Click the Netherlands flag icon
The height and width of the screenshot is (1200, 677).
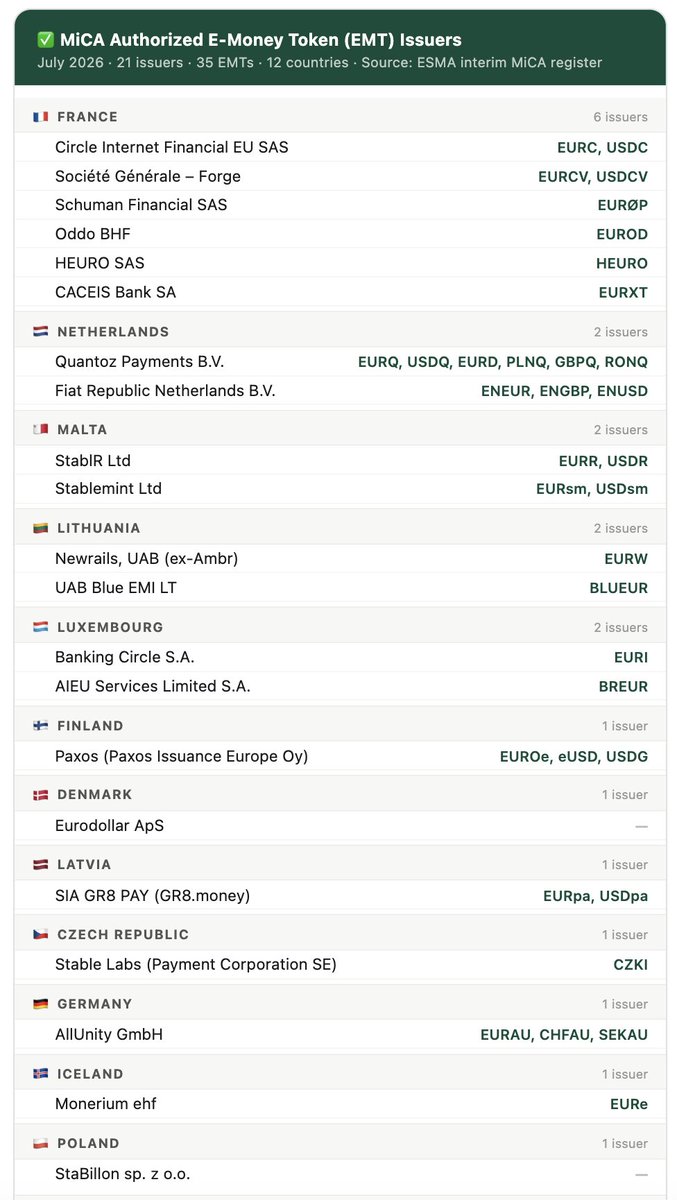tap(40, 332)
